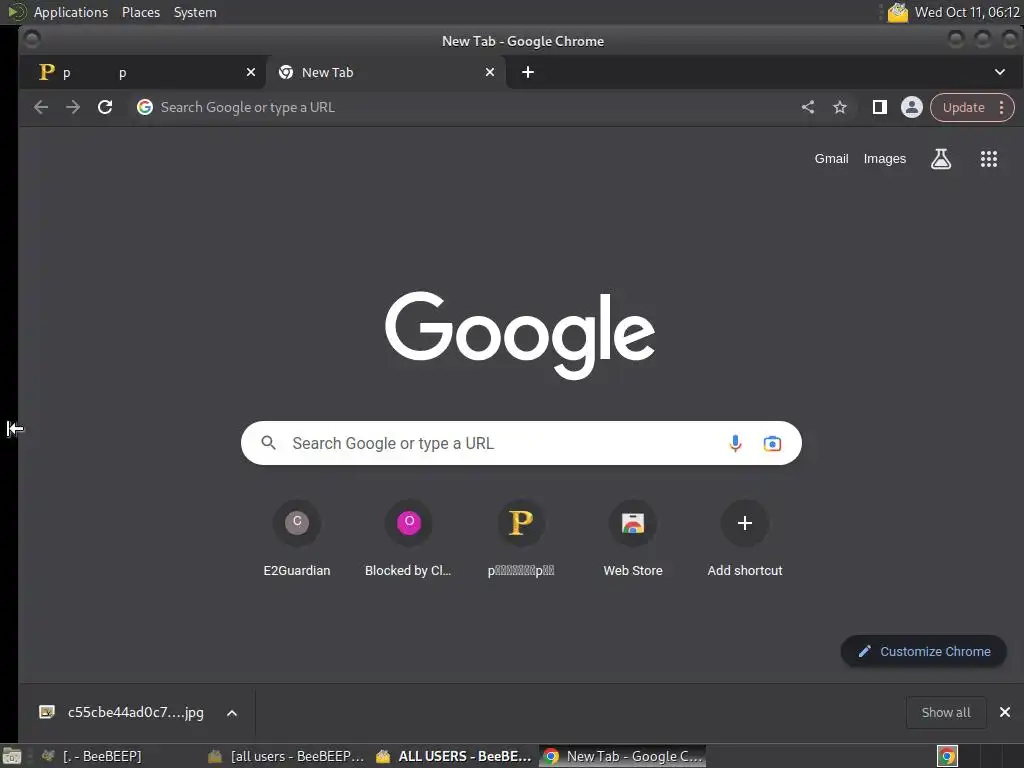Viewport: 1024px width, 768px height.
Task: Close the New Tab tab
Action: (x=490, y=72)
